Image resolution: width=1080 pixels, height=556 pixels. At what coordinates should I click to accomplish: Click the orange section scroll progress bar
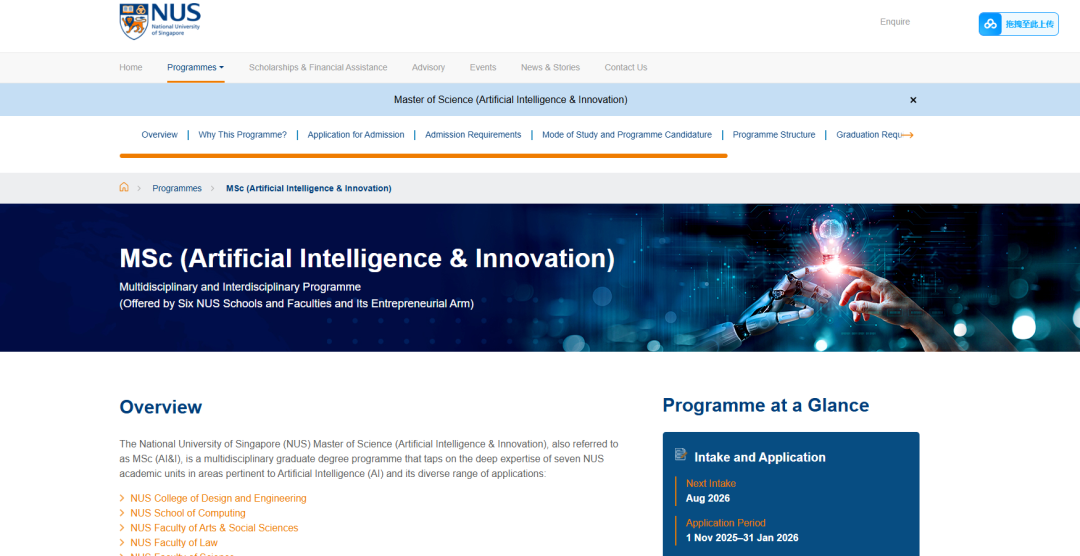423,156
